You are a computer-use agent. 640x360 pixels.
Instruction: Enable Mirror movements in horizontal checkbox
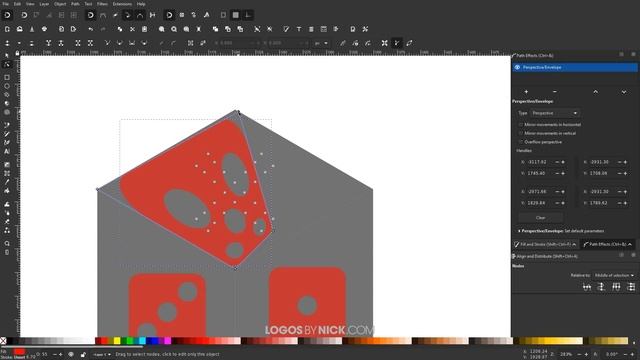tap(521, 124)
